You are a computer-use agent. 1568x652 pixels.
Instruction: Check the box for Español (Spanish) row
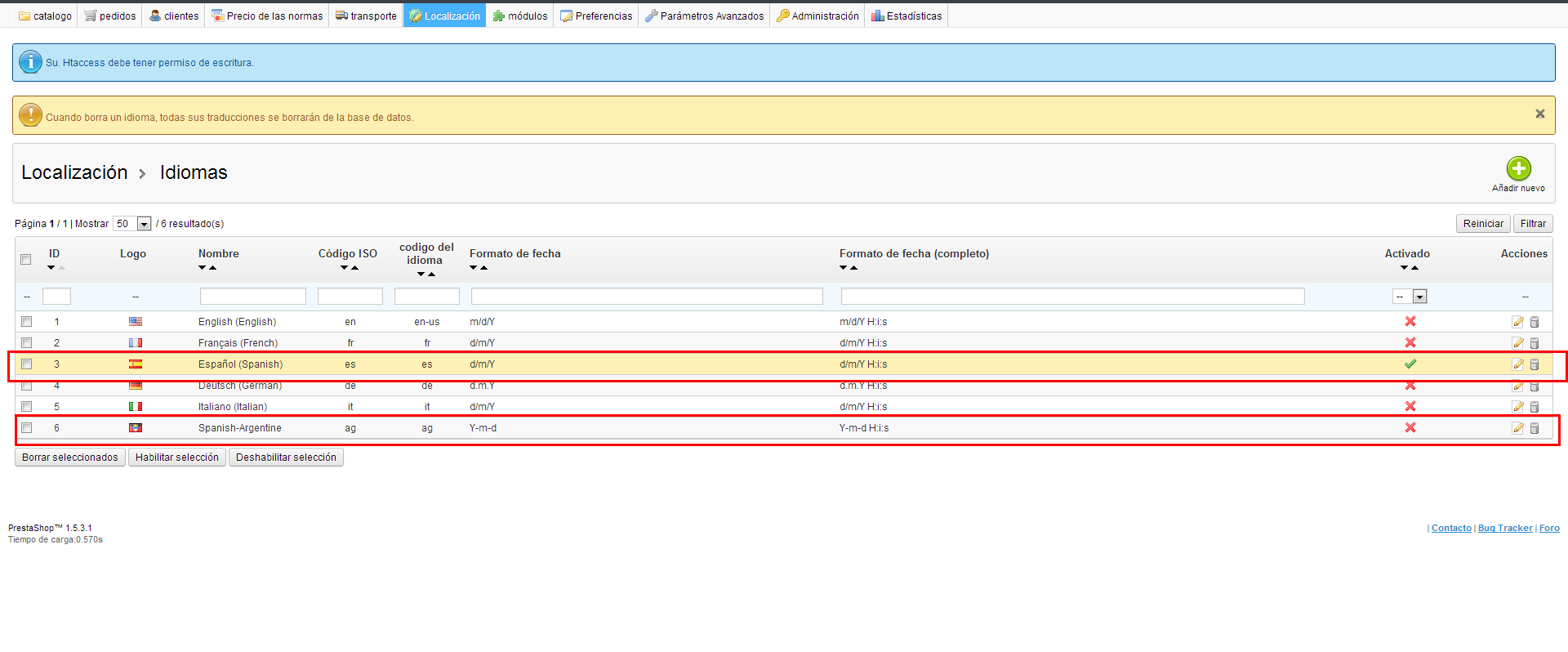click(x=26, y=364)
